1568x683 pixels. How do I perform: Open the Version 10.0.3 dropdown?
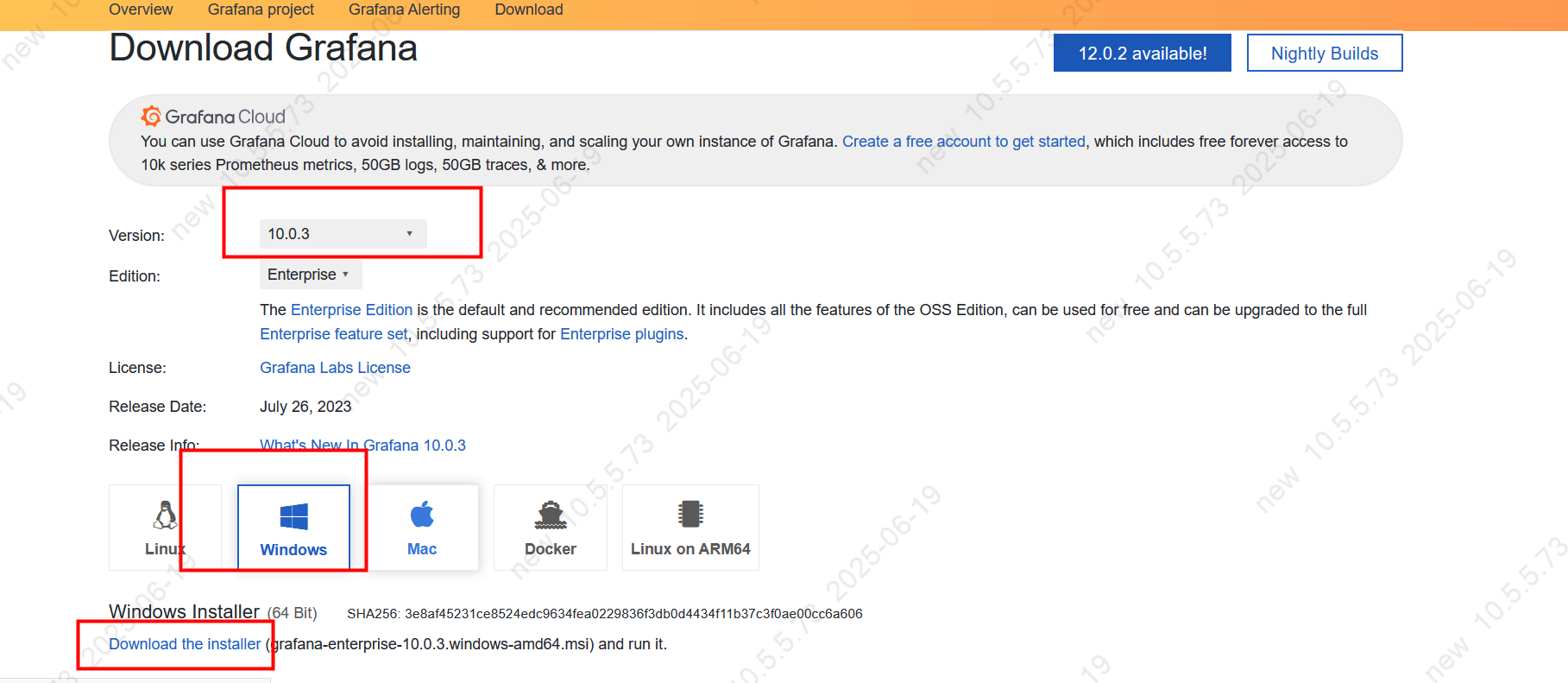(343, 234)
